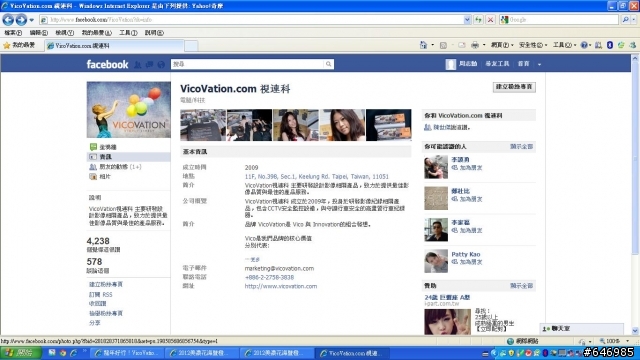Viewport: 640px width, 360px height.
Task: Click the http://www.vicovation.com link
Action: [281, 286]
